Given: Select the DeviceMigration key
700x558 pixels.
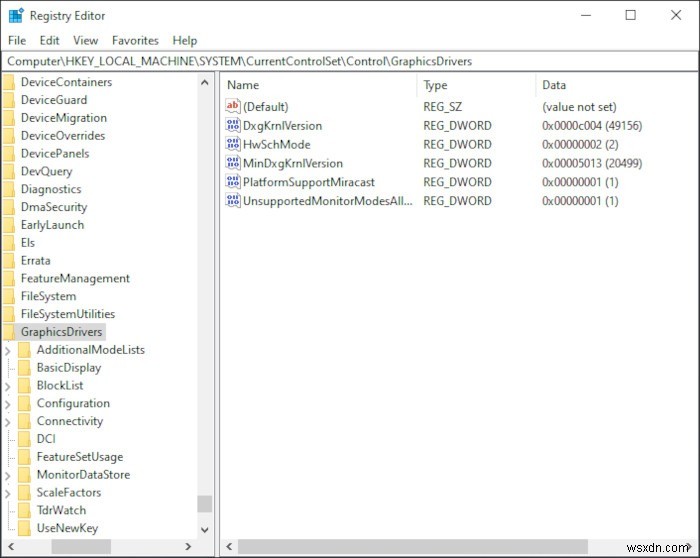Looking at the screenshot, I should click(x=64, y=117).
